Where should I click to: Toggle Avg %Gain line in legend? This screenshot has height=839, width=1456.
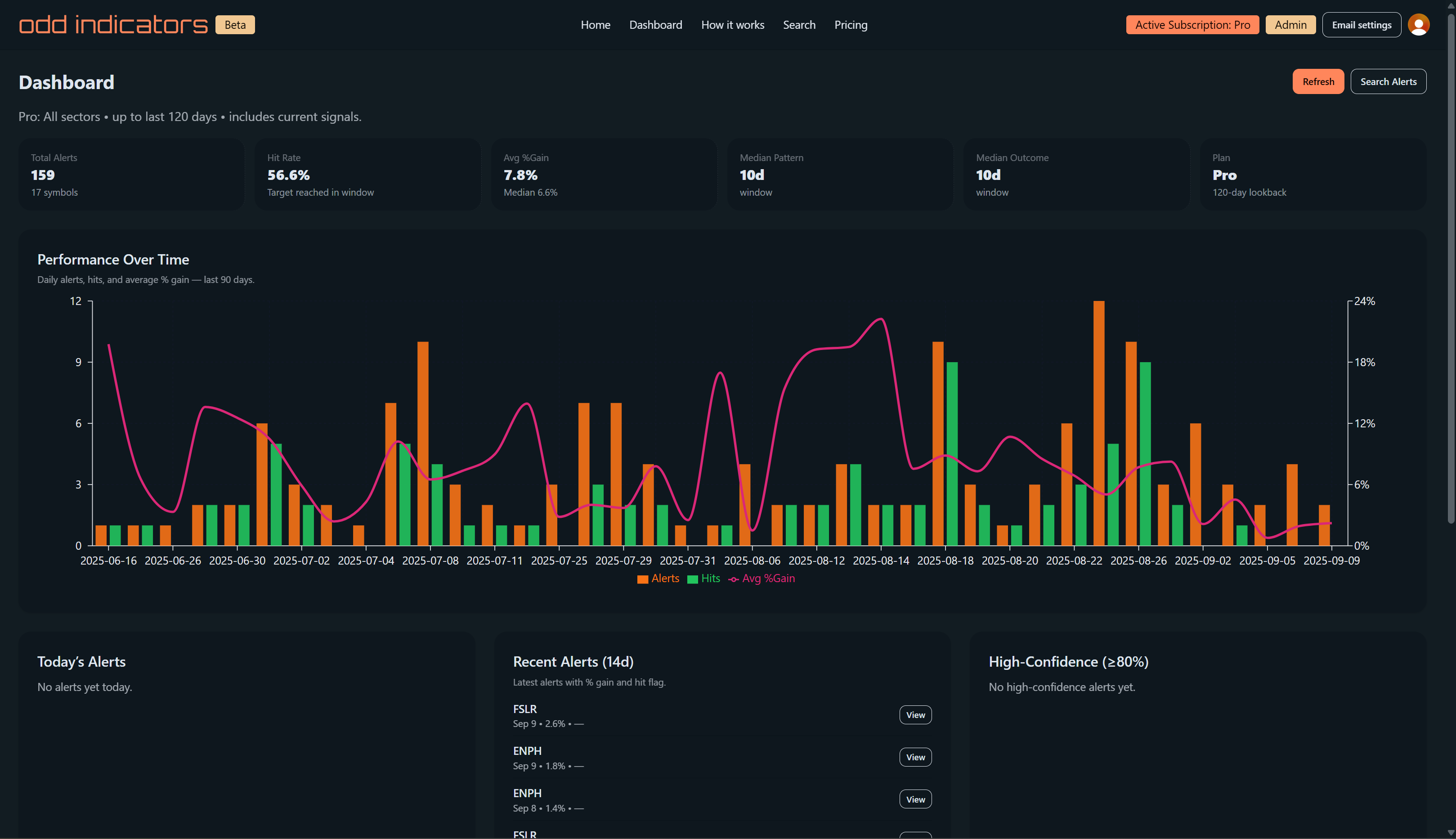pos(767,579)
